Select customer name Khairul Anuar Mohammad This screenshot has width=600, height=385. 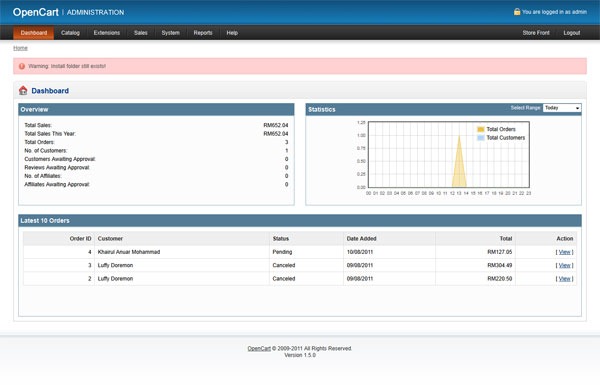pos(129,252)
